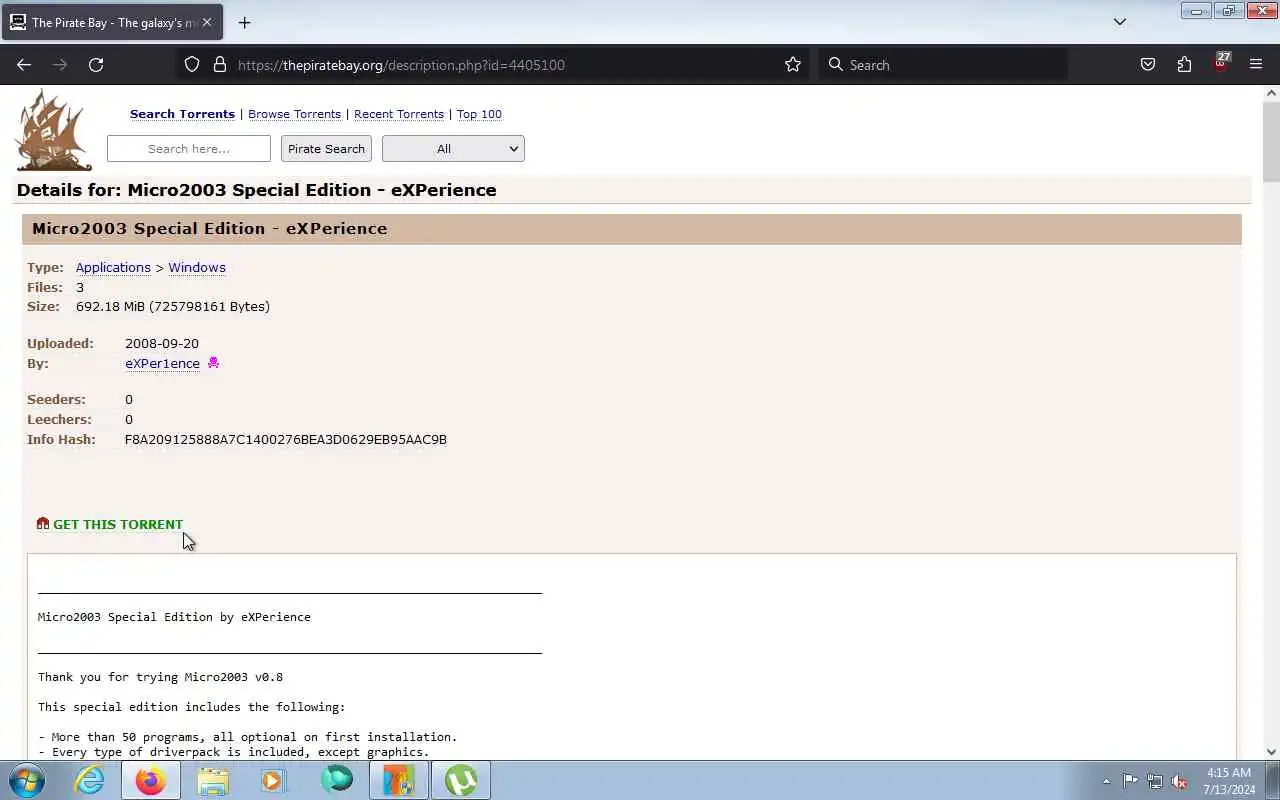Click 'Thank you for trying Micro2003 v0.8' text

(160, 677)
